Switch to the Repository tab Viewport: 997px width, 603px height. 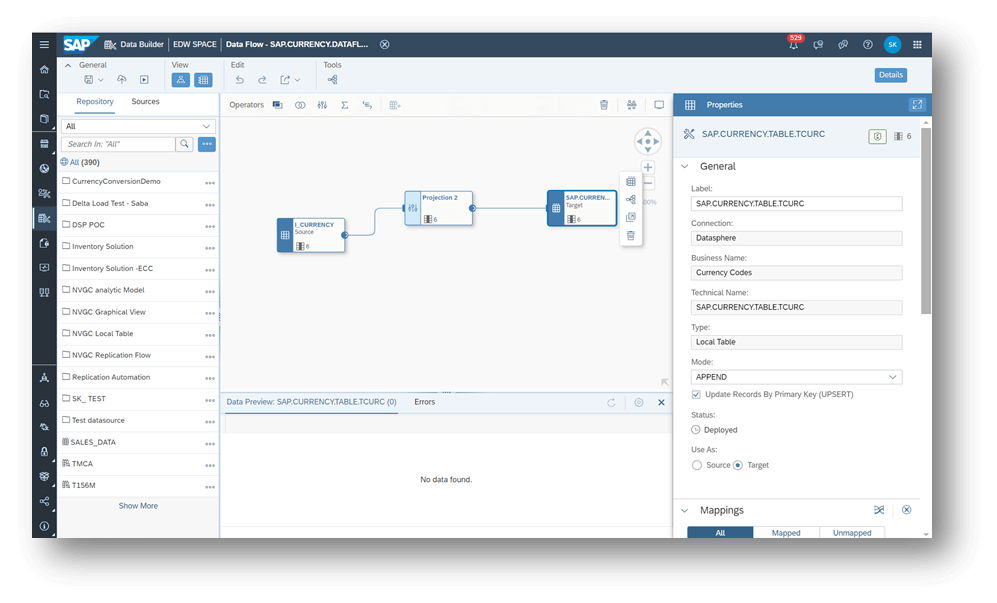95,102
